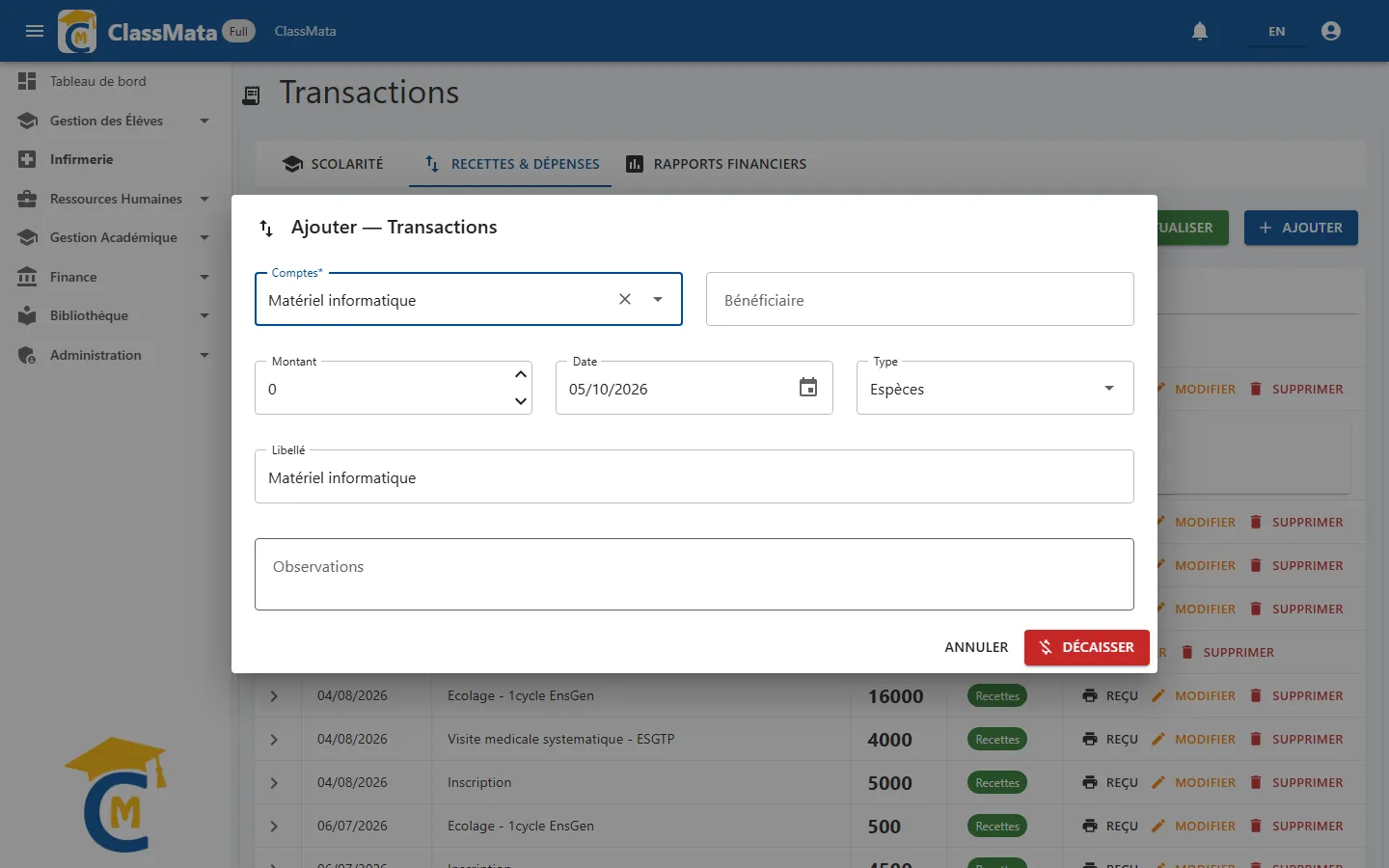Open the Comptes dropdown arrow
This screenshot has height=868, width=1389.
click(658, 299)
